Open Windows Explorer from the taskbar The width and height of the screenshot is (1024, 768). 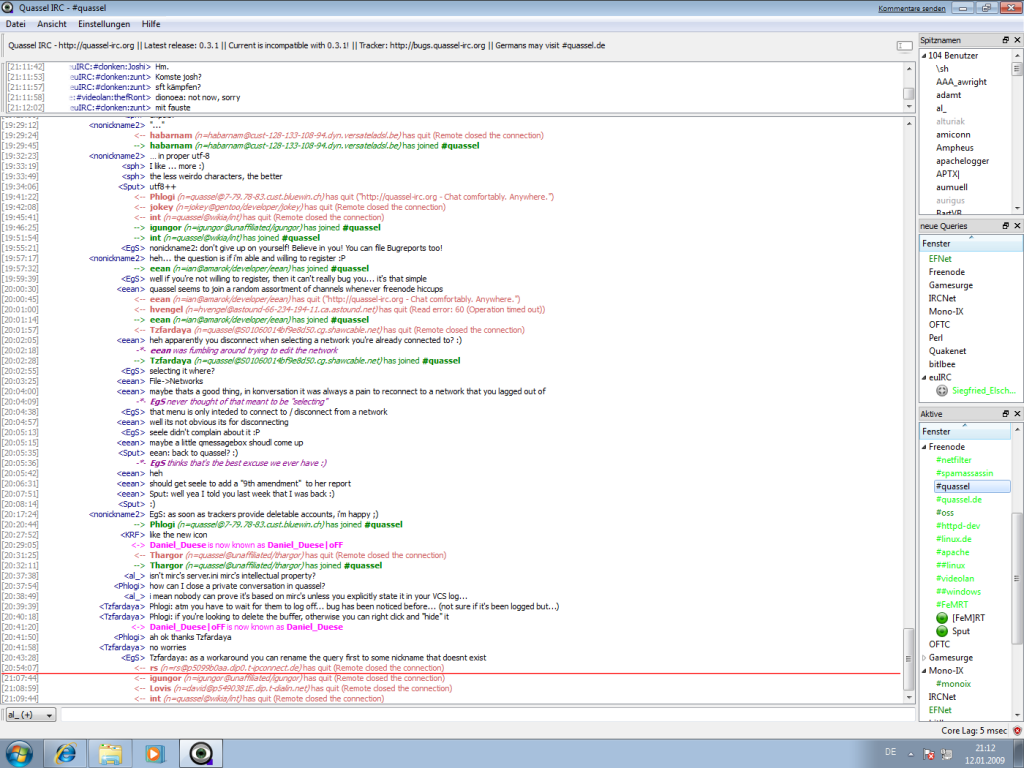pos(108,753)
